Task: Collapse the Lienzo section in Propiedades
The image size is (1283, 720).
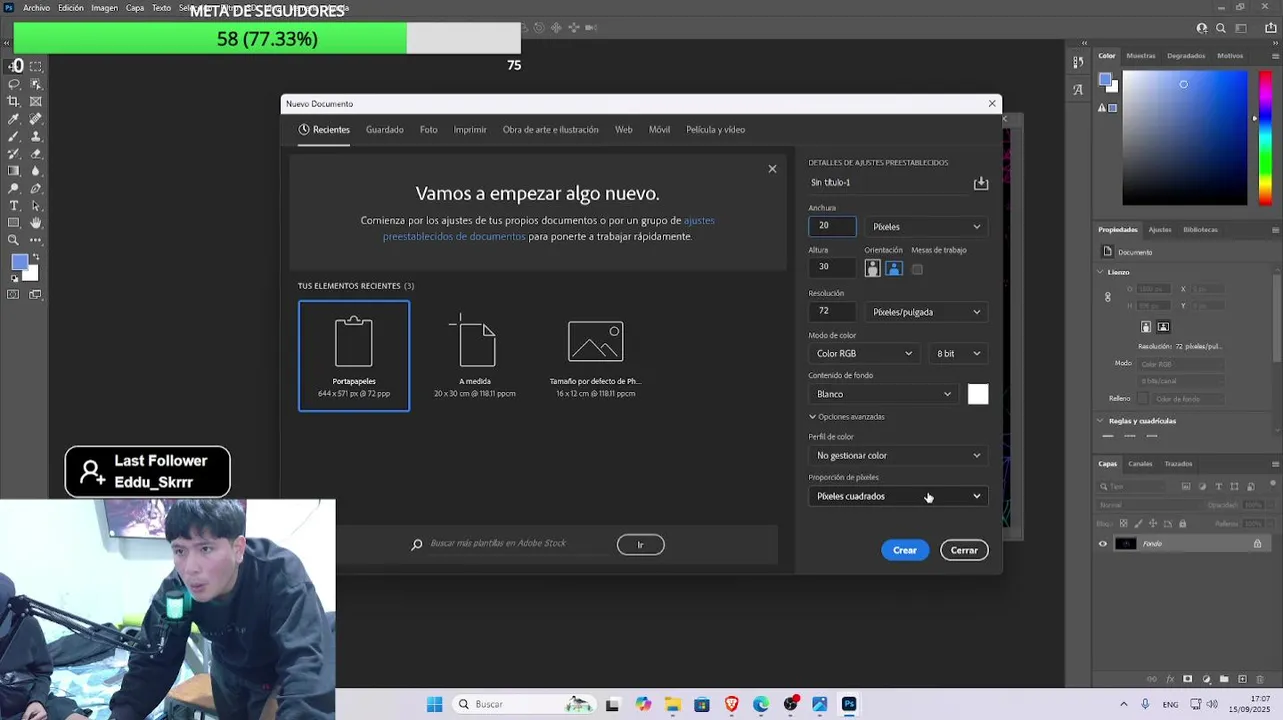Action: pos(1101,272)
